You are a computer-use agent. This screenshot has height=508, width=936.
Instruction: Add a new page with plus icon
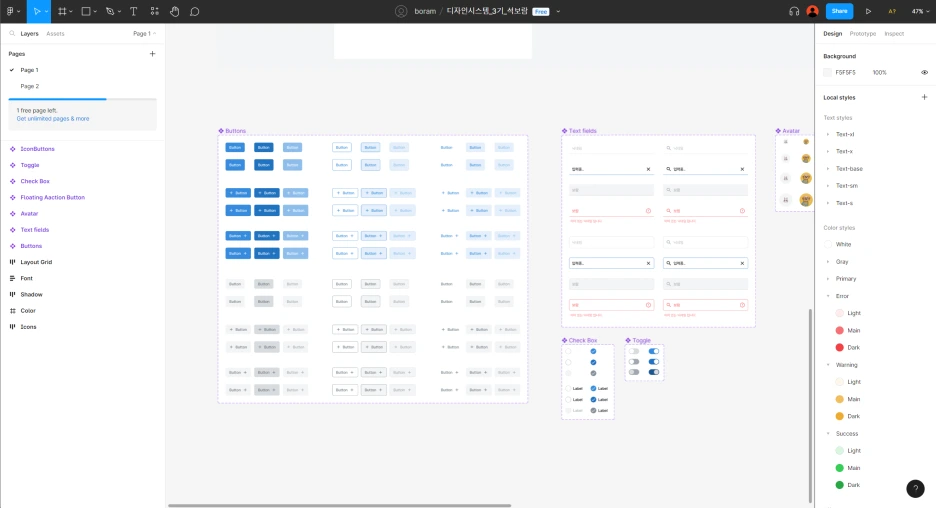tap(152, 54)
